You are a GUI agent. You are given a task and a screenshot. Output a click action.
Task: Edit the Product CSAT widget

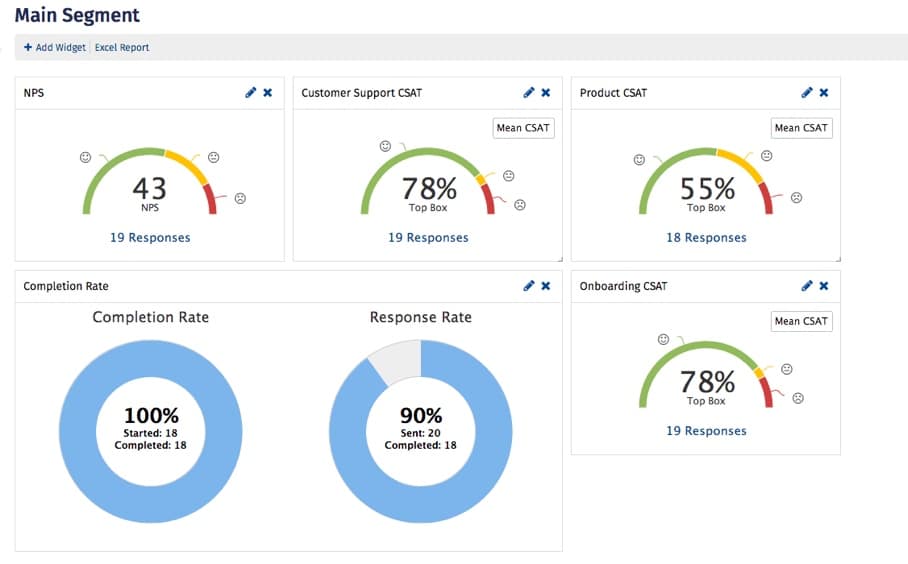pos(807,93)
